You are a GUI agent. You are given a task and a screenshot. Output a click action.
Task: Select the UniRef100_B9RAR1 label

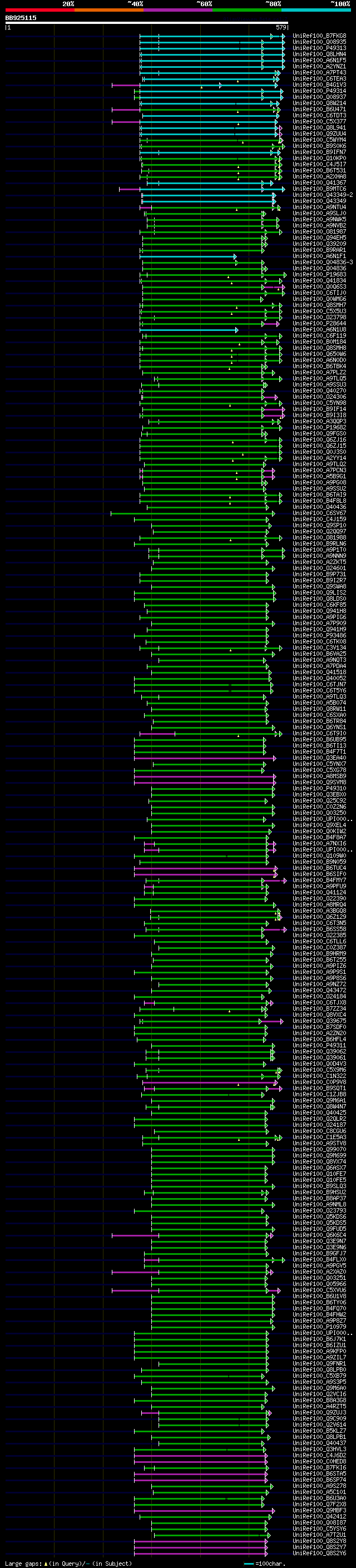pyautogui.click(x=319, y=250)
